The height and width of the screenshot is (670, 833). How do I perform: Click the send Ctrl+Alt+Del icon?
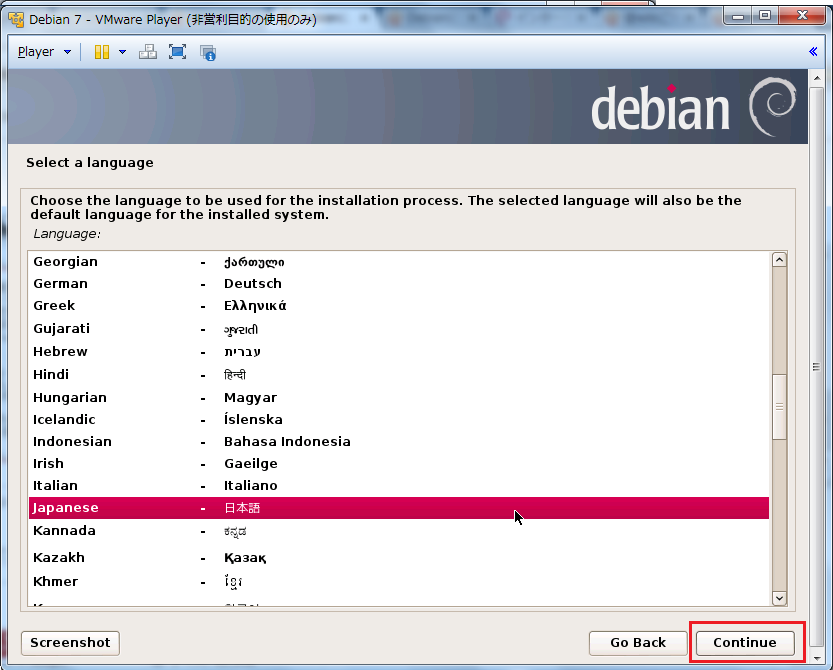[148, 52]
